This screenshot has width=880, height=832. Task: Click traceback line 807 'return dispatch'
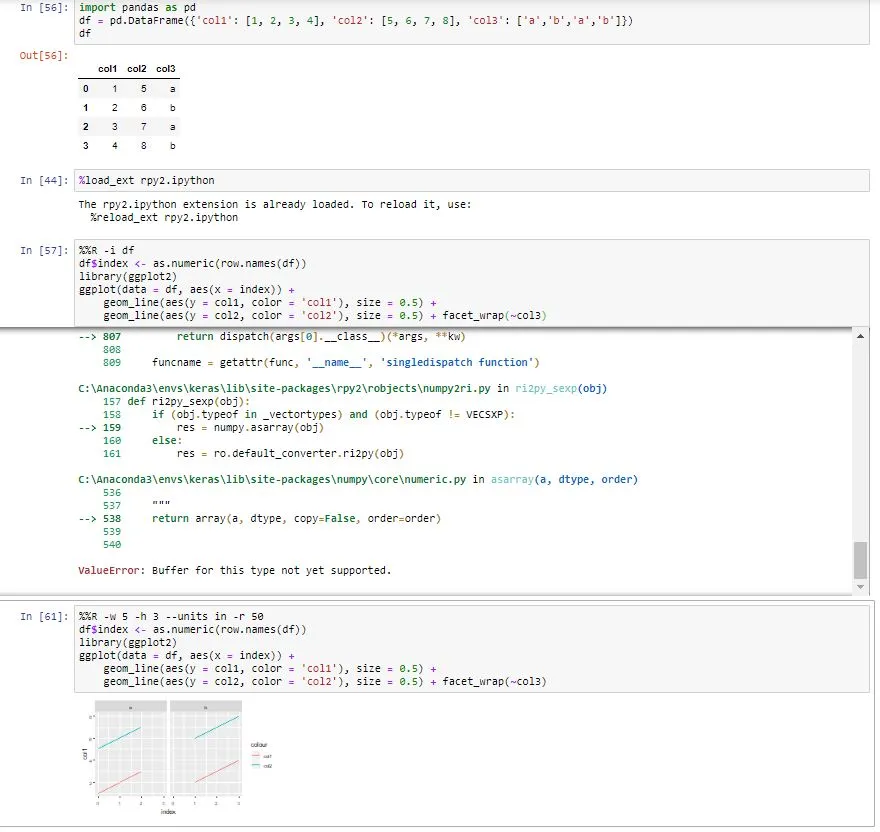pyautogui.click(x=321, y=337)
